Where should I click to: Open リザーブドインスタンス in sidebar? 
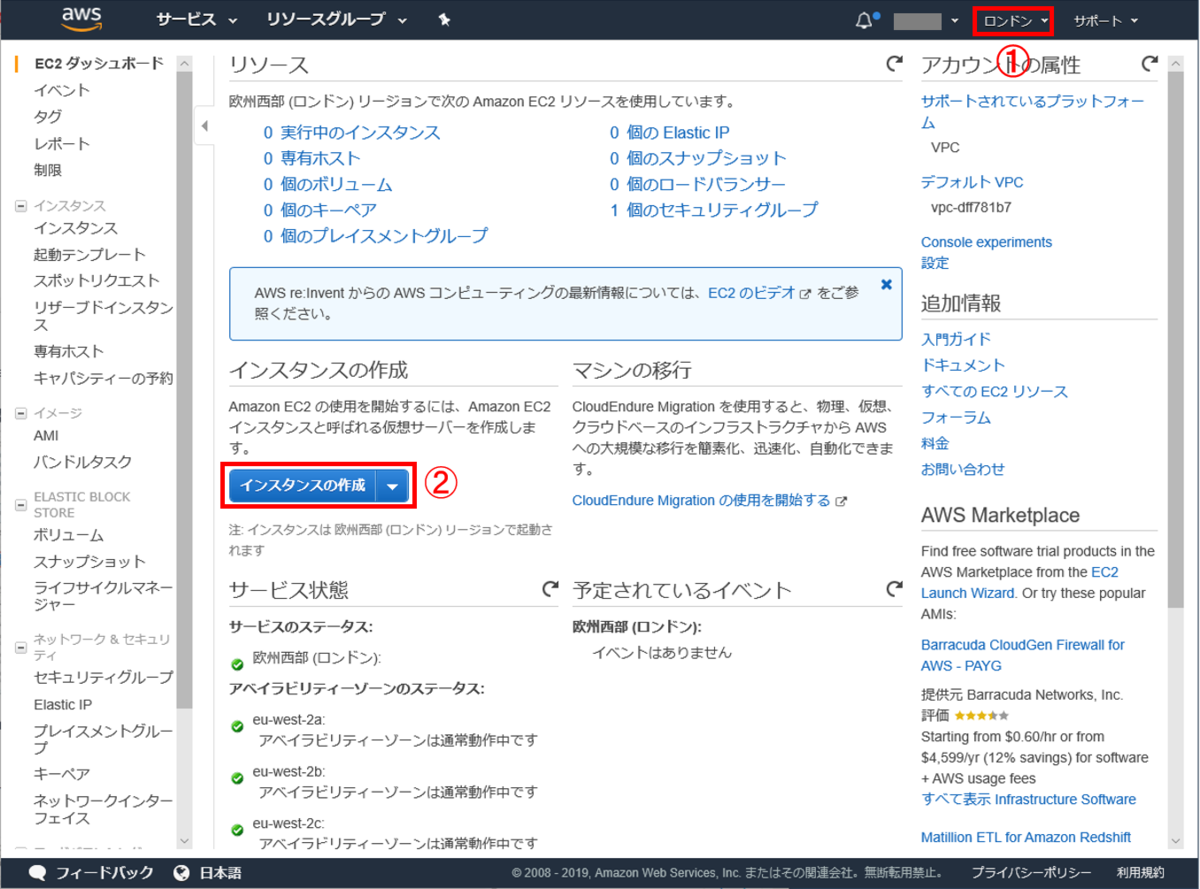point(103,316)
